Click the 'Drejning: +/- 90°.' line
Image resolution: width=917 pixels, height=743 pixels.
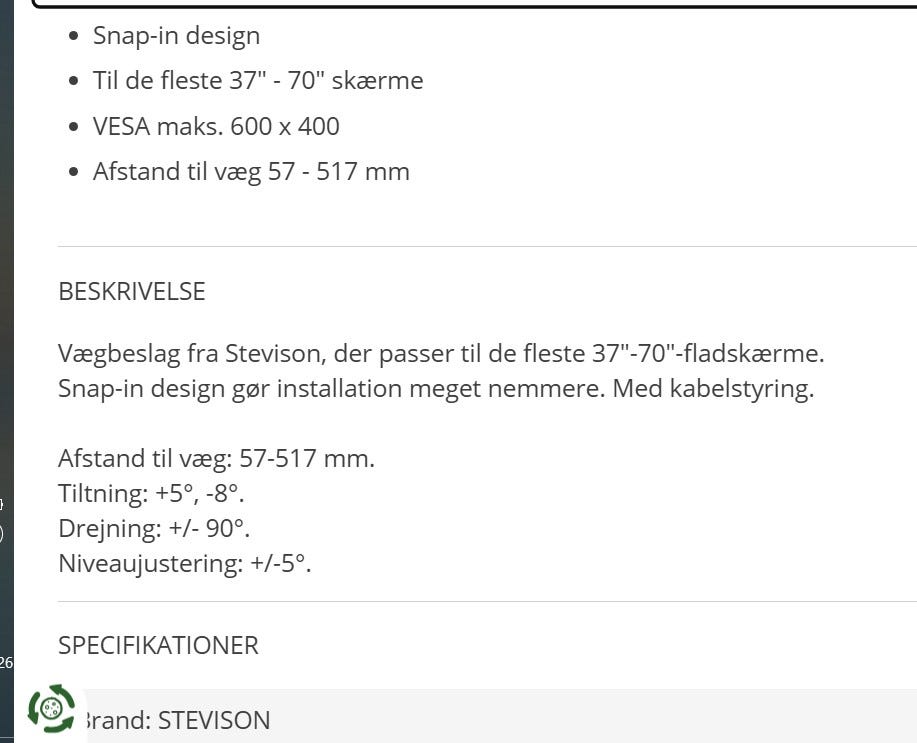(154, 528)
